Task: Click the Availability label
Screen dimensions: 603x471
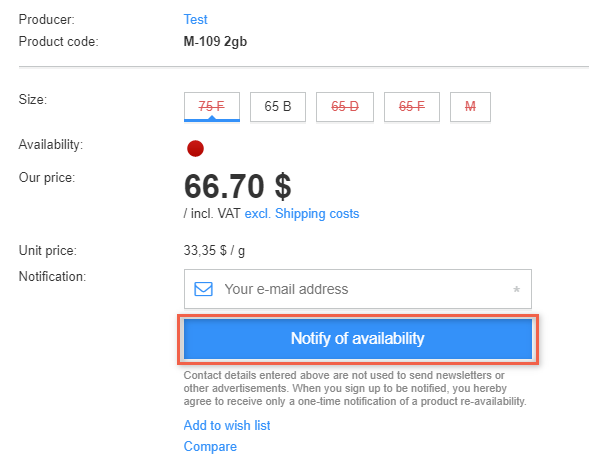Action: tap(50, 144)
